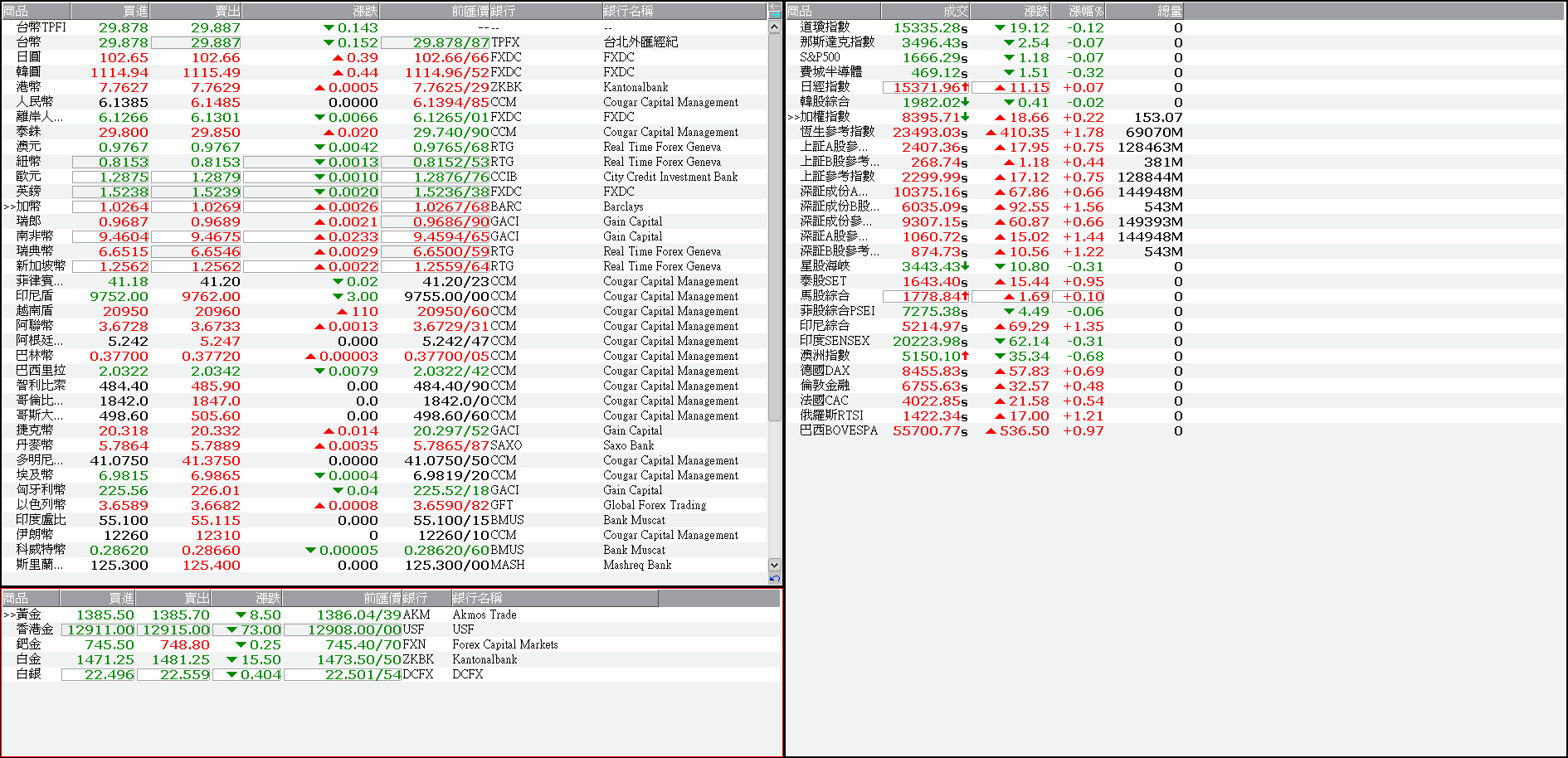Click bank name Global Forex Trading
Viewport: 1568px width, 758px height.
click(655, 505)
